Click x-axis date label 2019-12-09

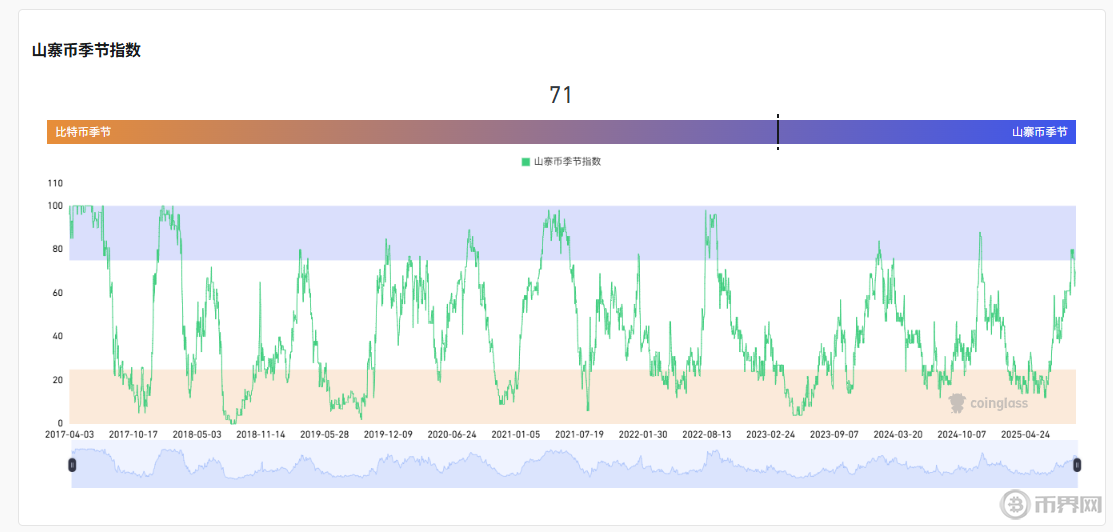coord(388,435)
